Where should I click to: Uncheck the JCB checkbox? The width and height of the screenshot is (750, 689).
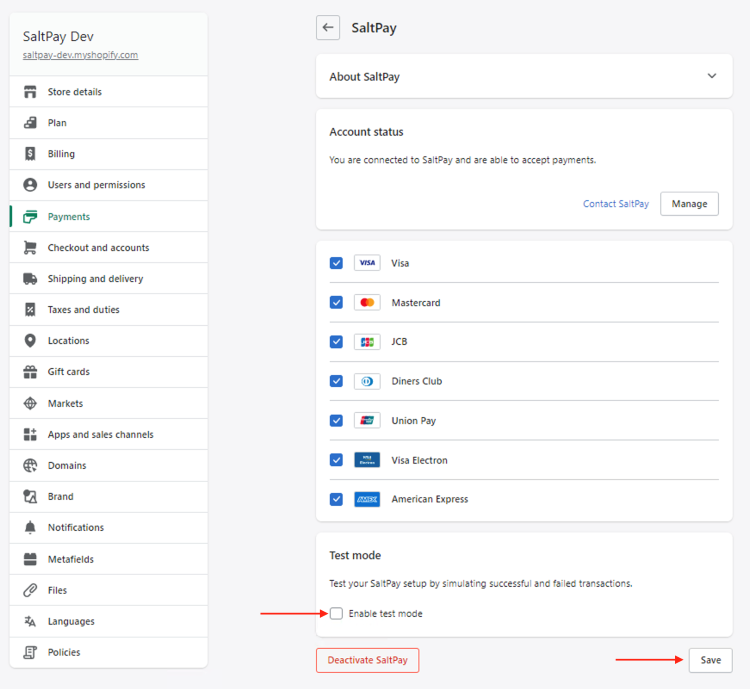pos(336,342)
